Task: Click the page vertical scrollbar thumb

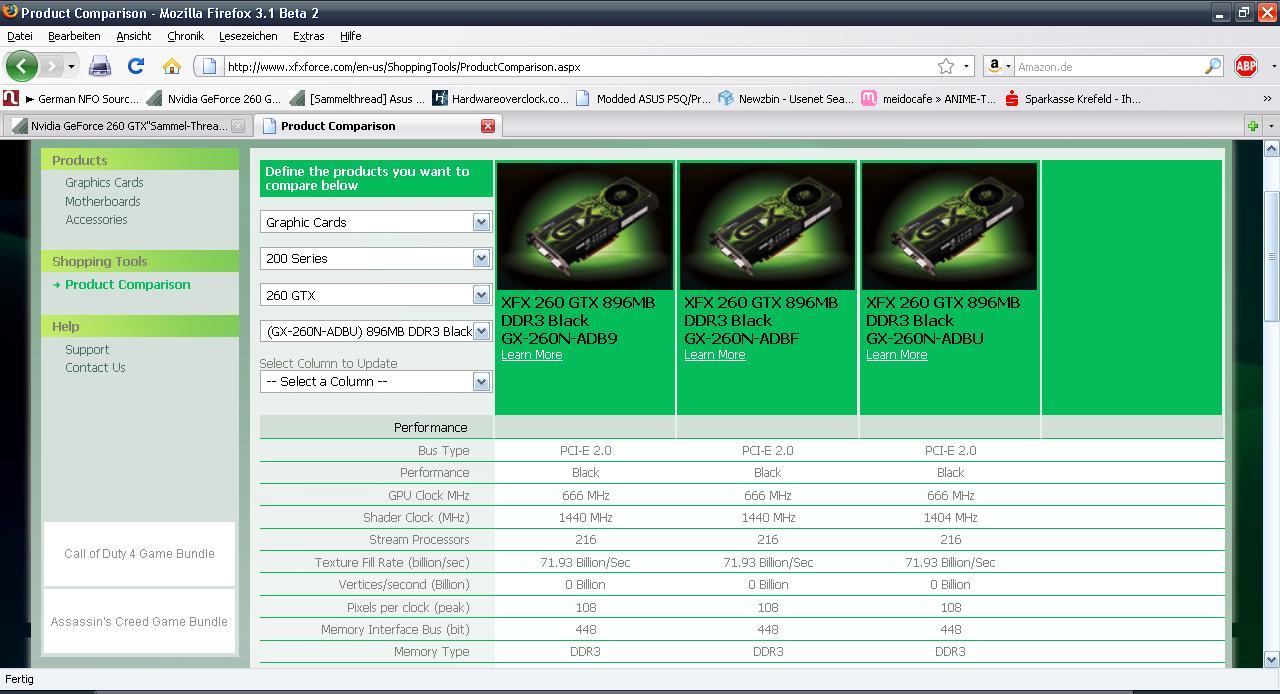Action: click(1271, 257)
